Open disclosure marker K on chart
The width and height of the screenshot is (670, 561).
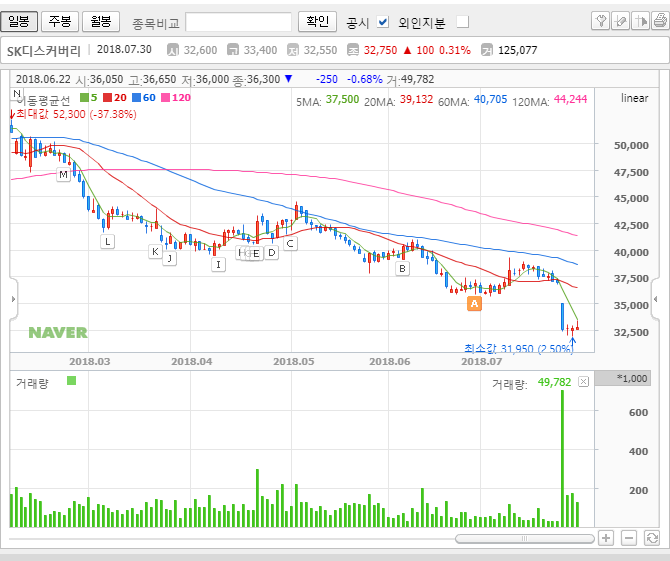[155, 252]
